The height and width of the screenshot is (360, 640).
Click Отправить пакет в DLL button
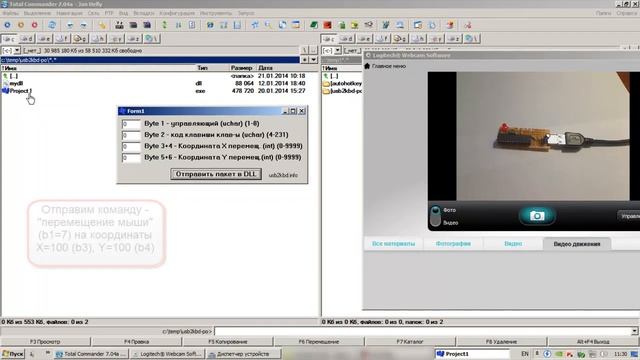(216, 174)
